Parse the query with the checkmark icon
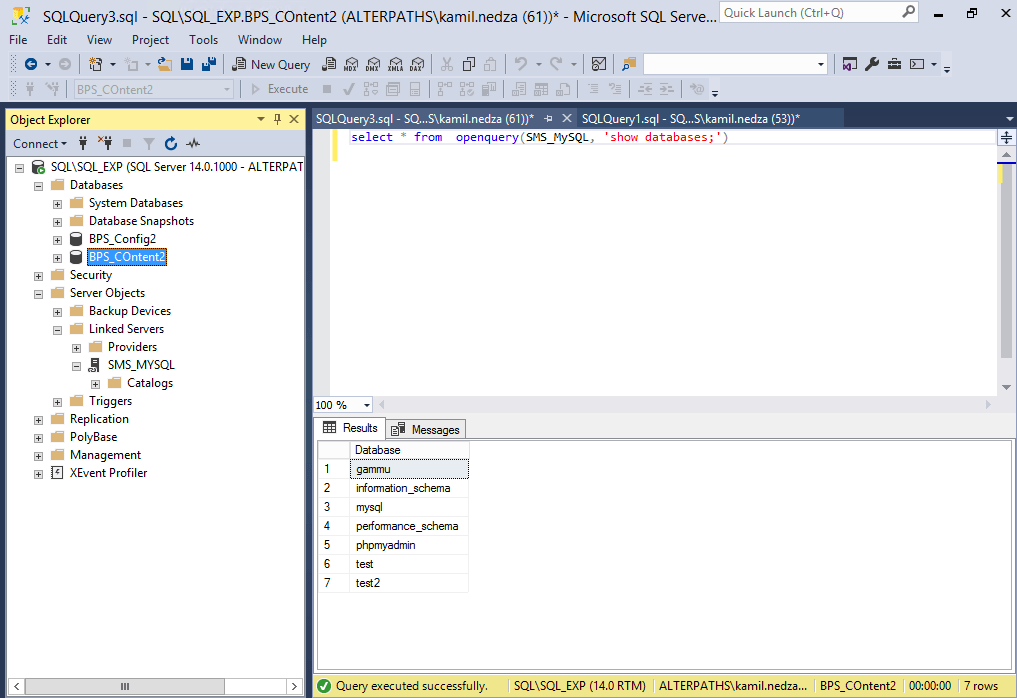Image resolution: width=1017 pixels, height=698 pixels. pos(348,88)
